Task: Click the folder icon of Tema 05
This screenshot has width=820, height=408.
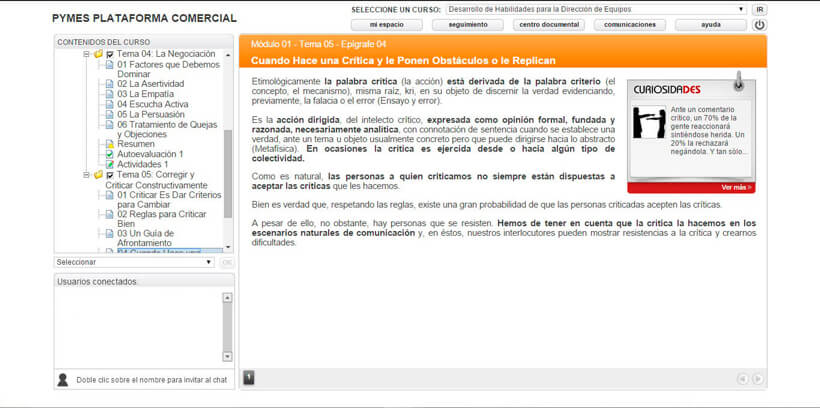Action: coord(98,175)
